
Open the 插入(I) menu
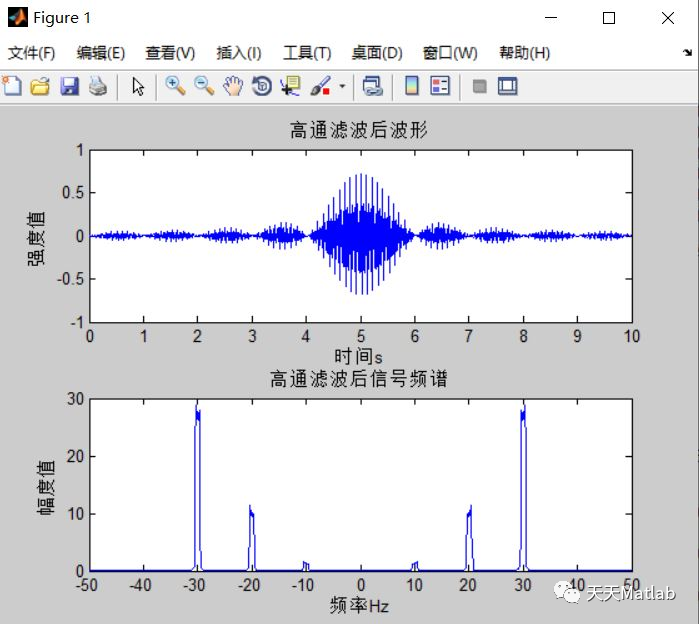pos(239,53)
